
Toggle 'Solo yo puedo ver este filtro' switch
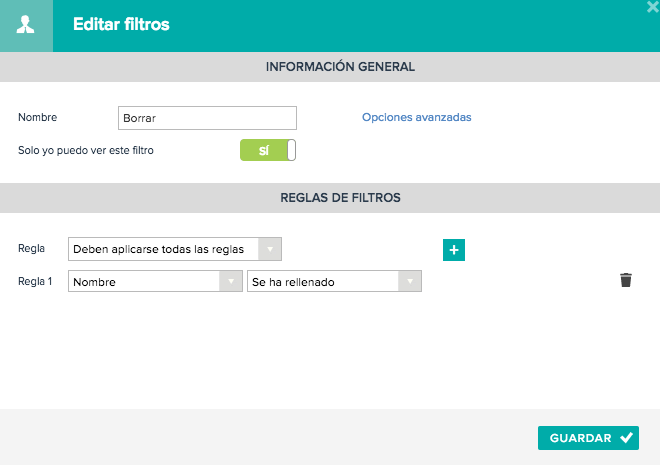268,150
